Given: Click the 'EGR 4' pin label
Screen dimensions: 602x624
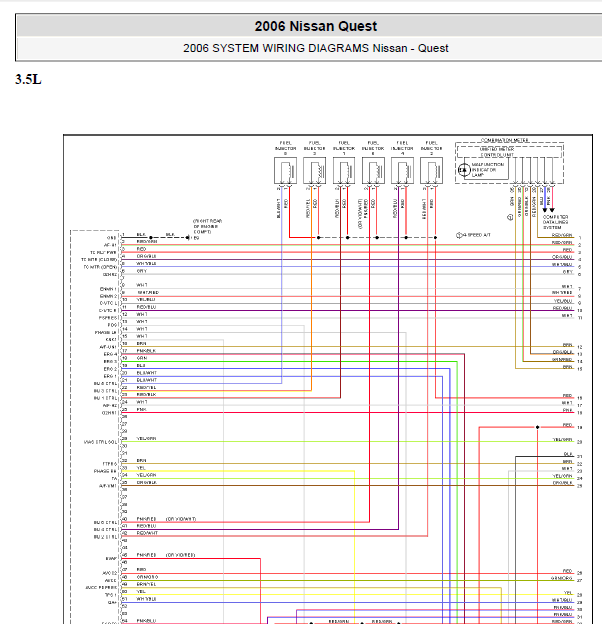Looking at the screenshot, I should coord(110,354).
